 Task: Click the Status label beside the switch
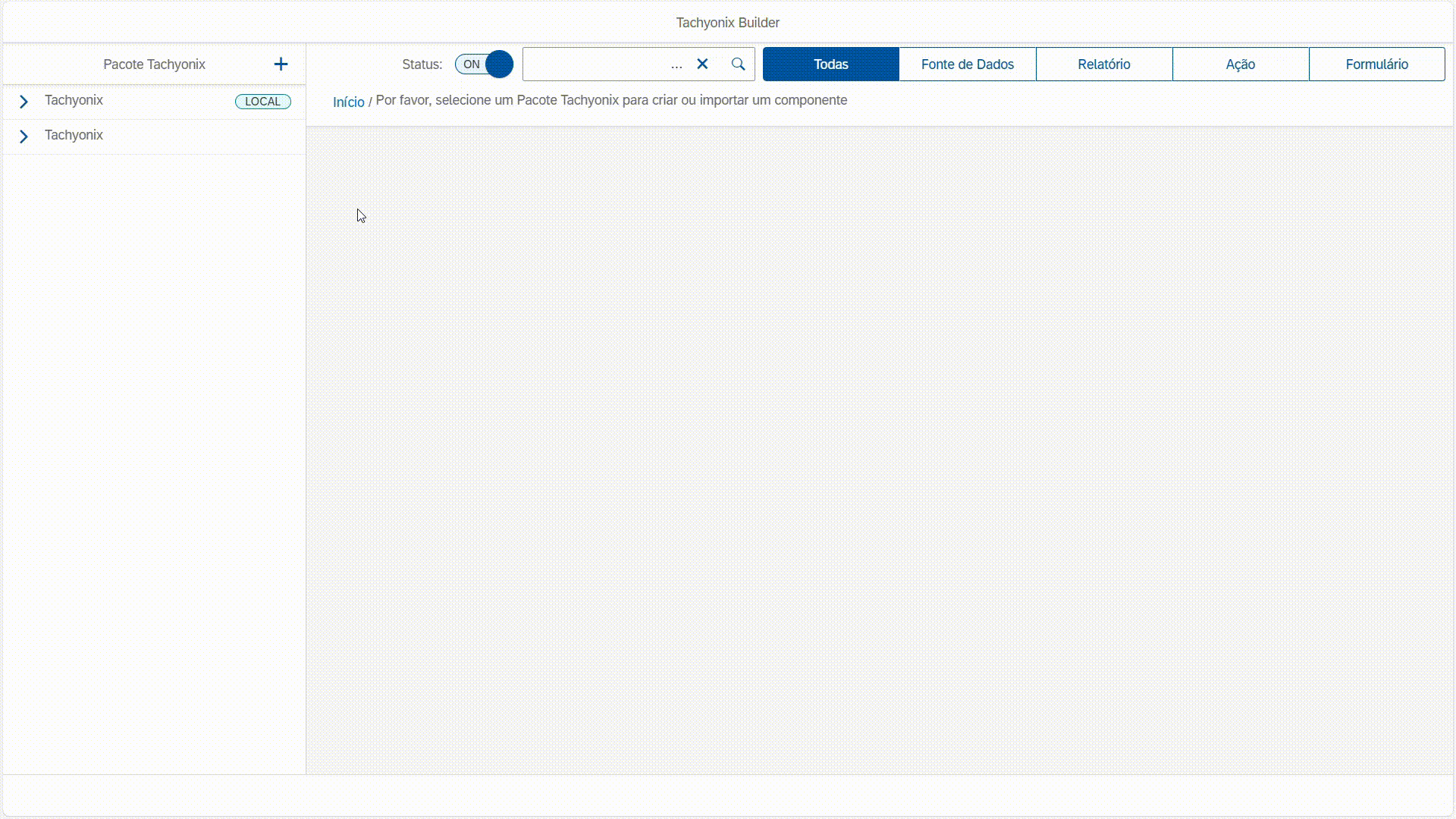tap(422, 64)
